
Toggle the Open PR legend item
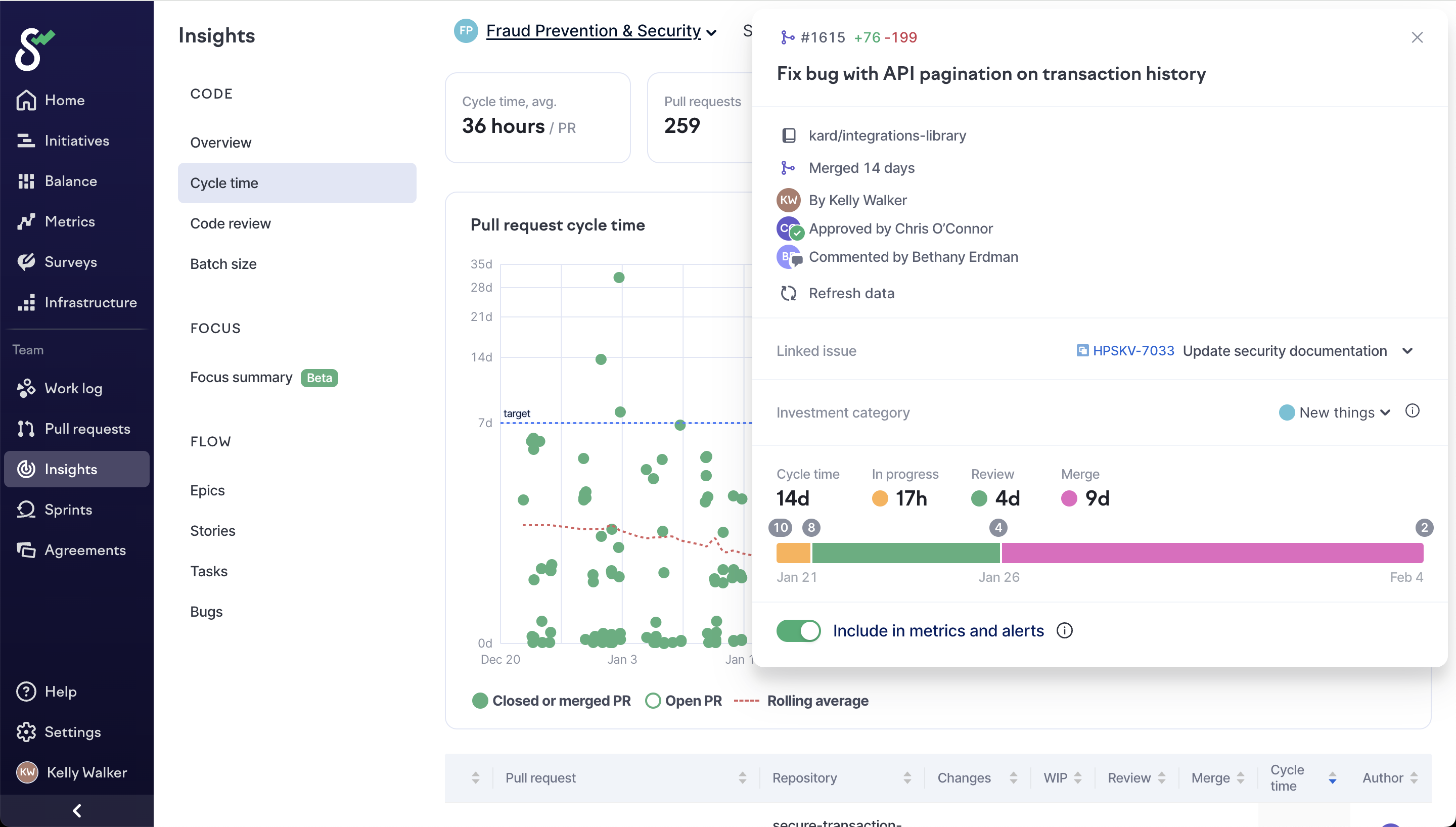tap(684, 701)
